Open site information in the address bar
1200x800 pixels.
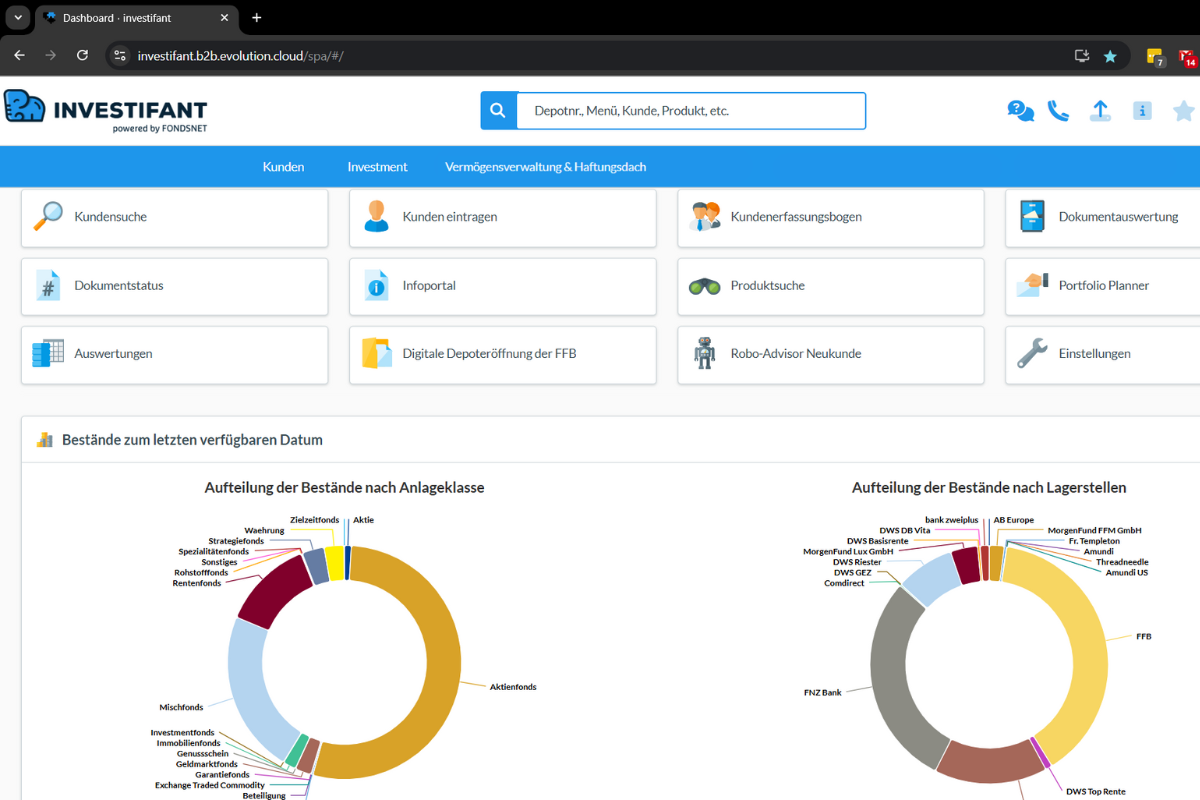tap(119, 56)
